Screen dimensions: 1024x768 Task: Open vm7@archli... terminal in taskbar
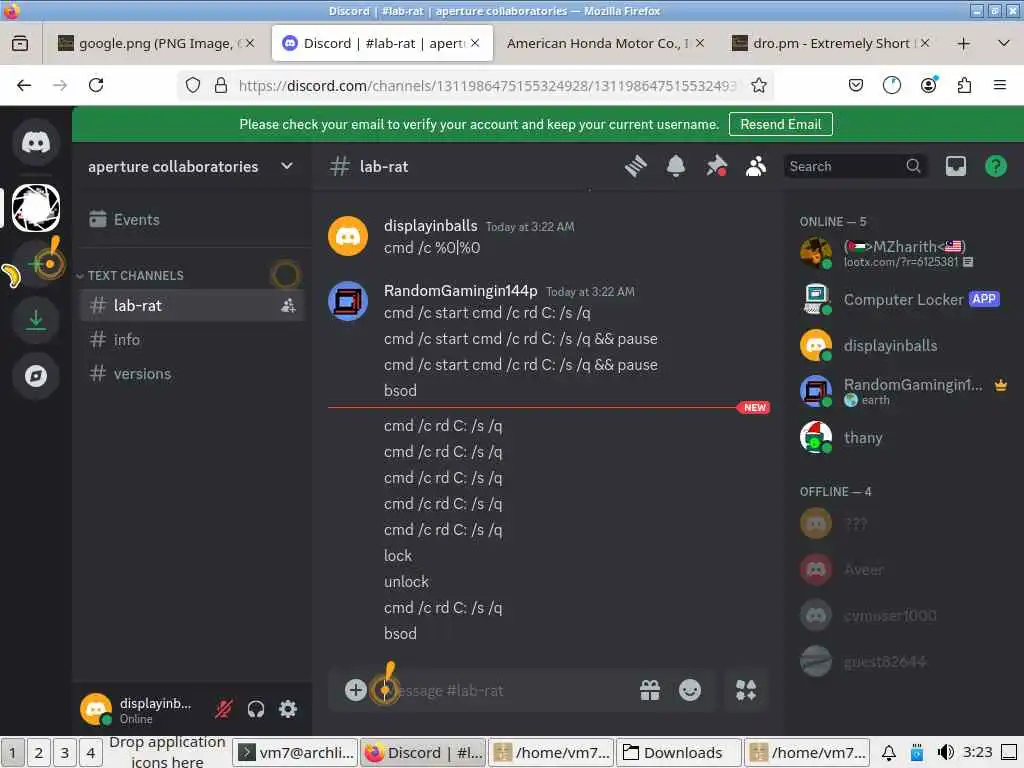click(x=296, y=753)
